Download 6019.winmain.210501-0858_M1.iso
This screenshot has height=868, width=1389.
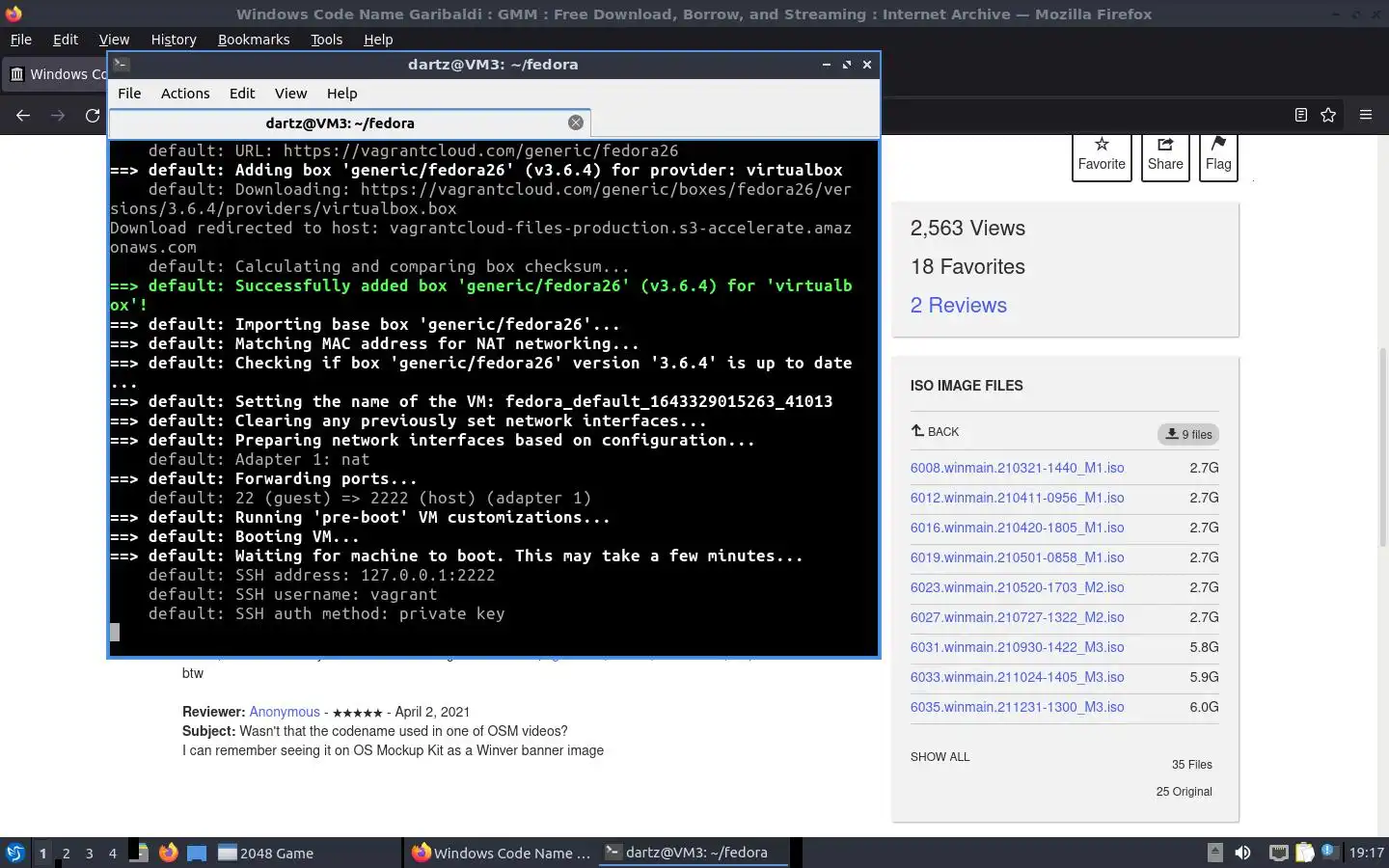tap(1017, 557)
